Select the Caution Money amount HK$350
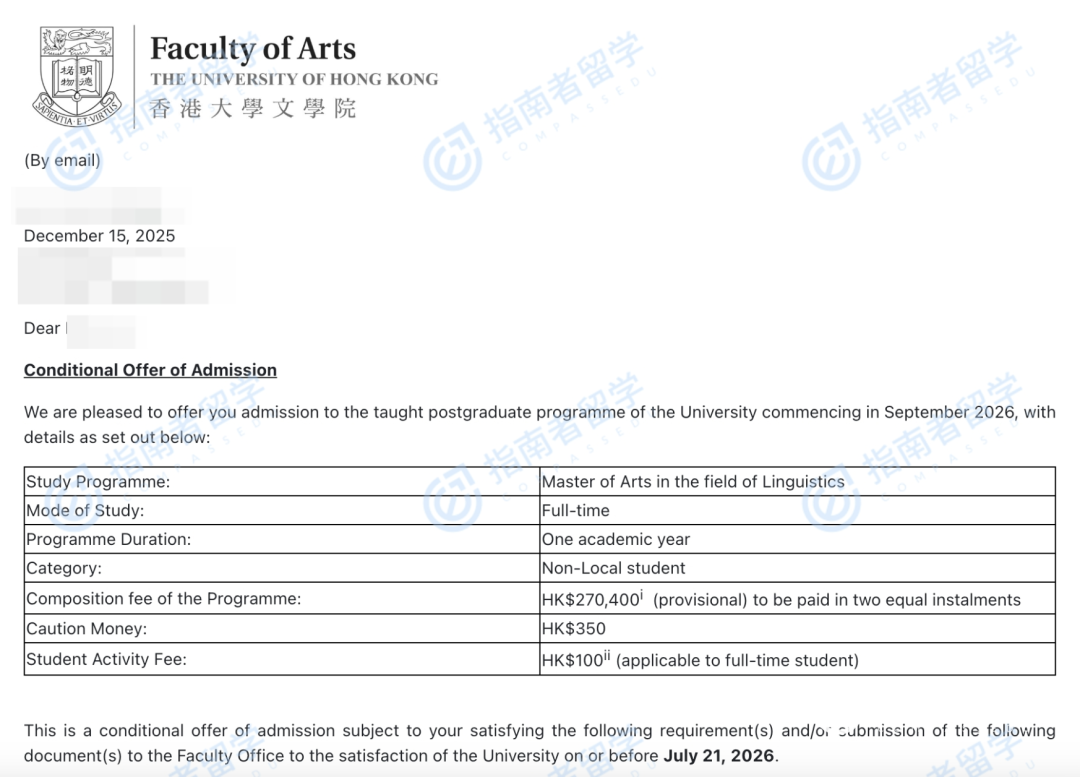This screenshot has height=777, width=1080. click(x=573, y=628)
